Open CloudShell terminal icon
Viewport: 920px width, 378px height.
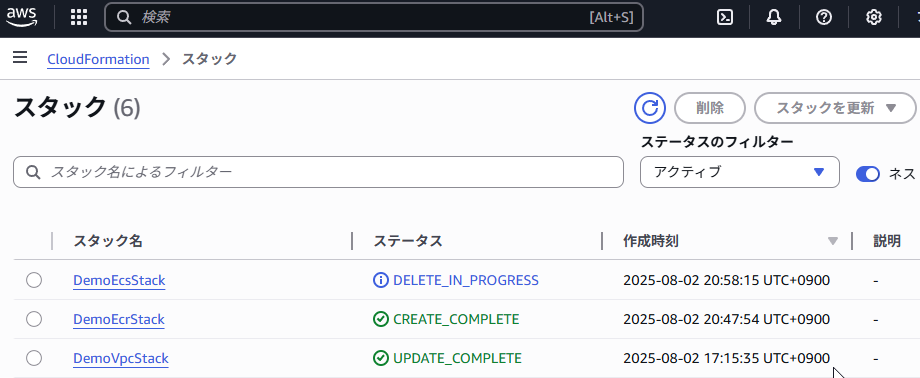pos(725,18)
